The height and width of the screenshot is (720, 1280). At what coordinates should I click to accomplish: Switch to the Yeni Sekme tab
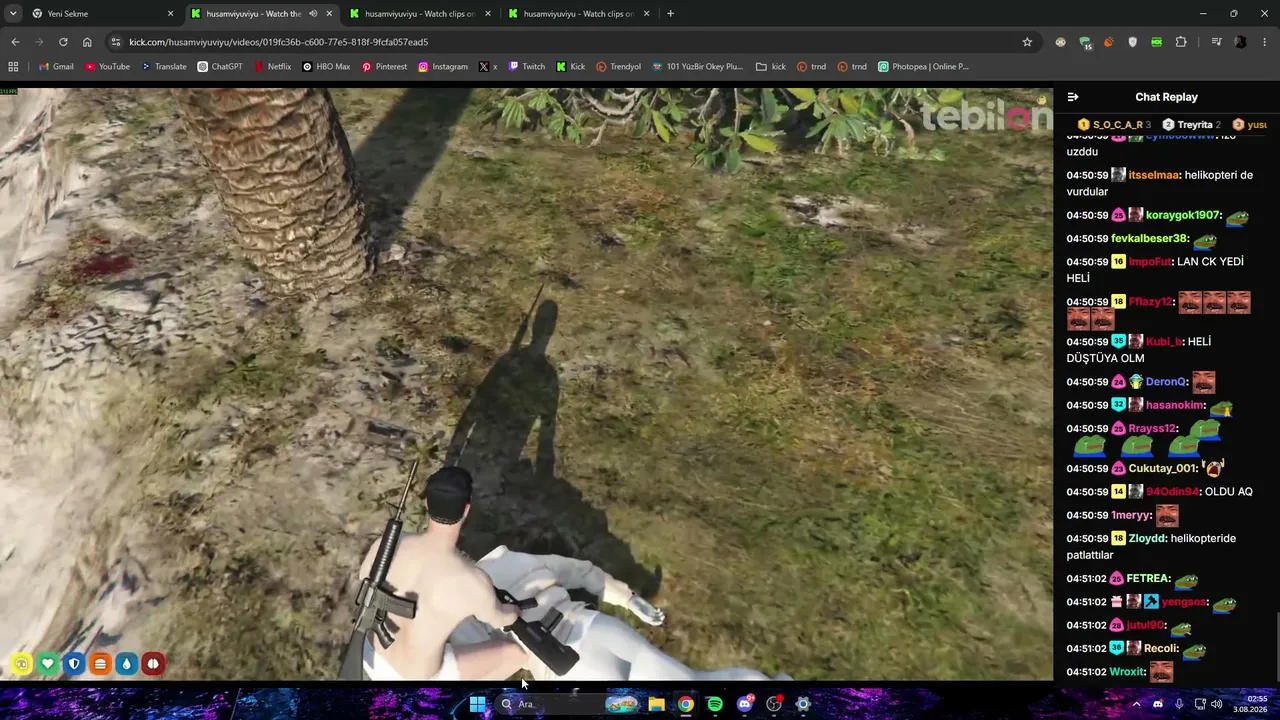(x=100, y=14)
